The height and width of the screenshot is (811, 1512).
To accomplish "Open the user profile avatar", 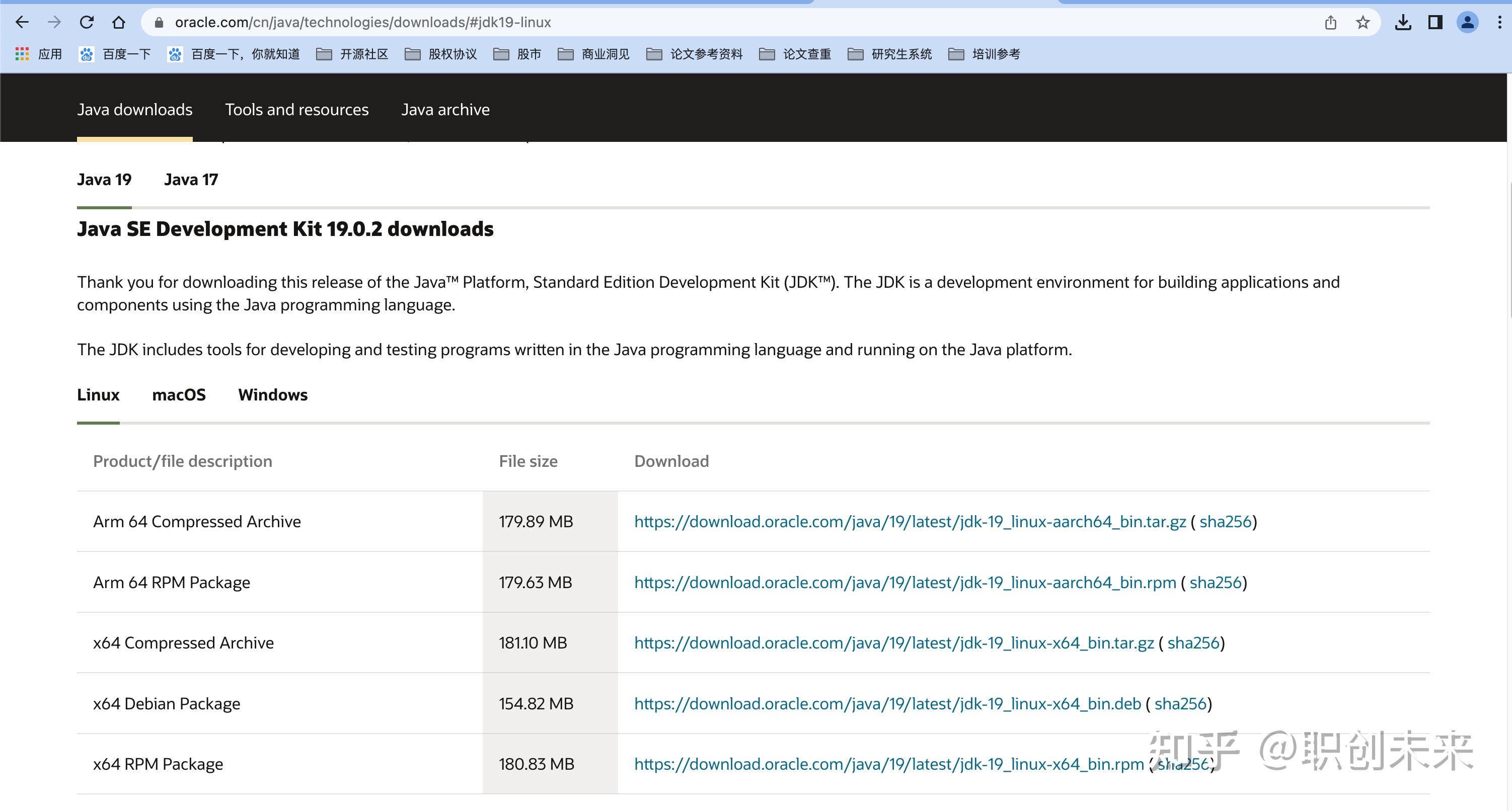I will point(1467,22).
